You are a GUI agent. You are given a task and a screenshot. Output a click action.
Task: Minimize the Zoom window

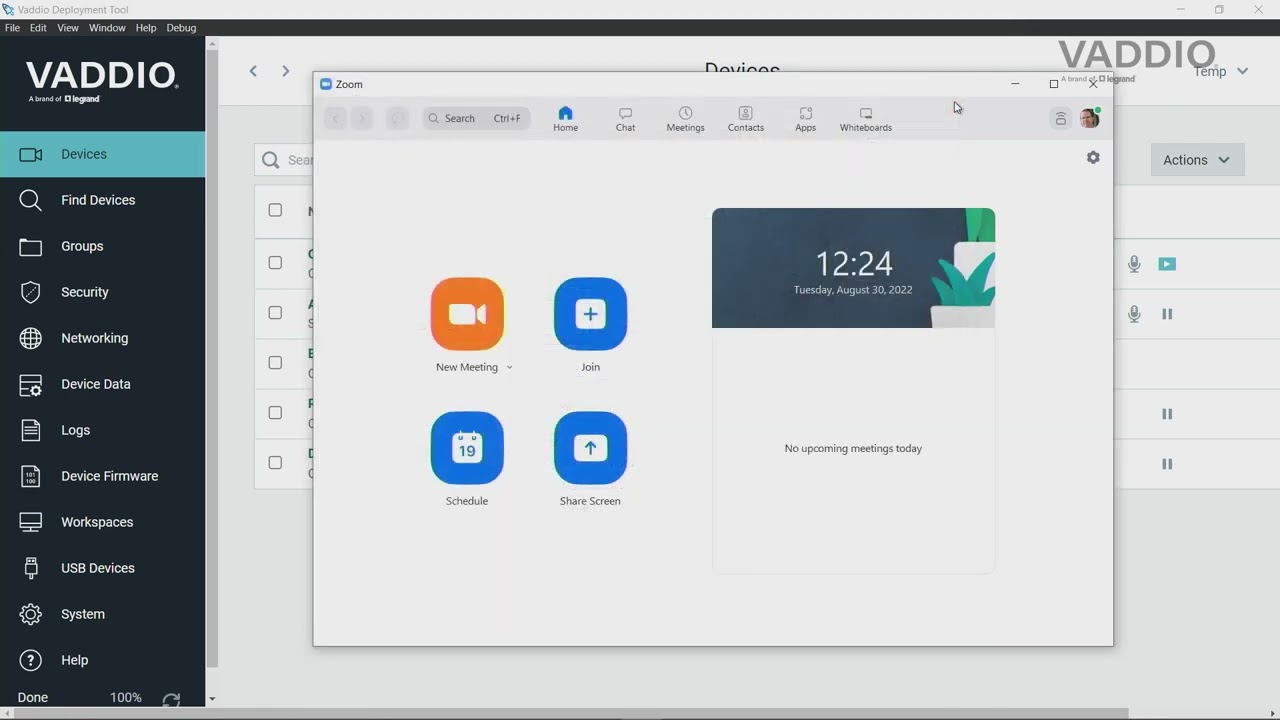click(1015, 84)
